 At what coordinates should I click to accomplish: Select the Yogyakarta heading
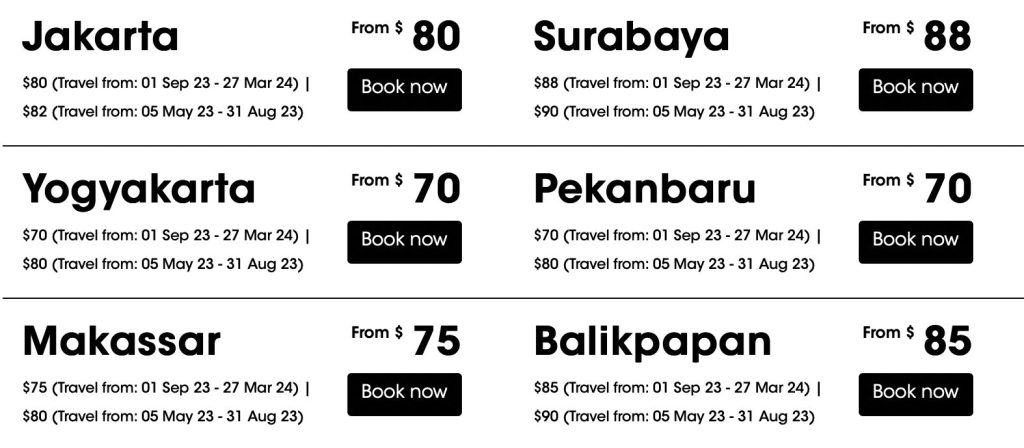[138, 190]
